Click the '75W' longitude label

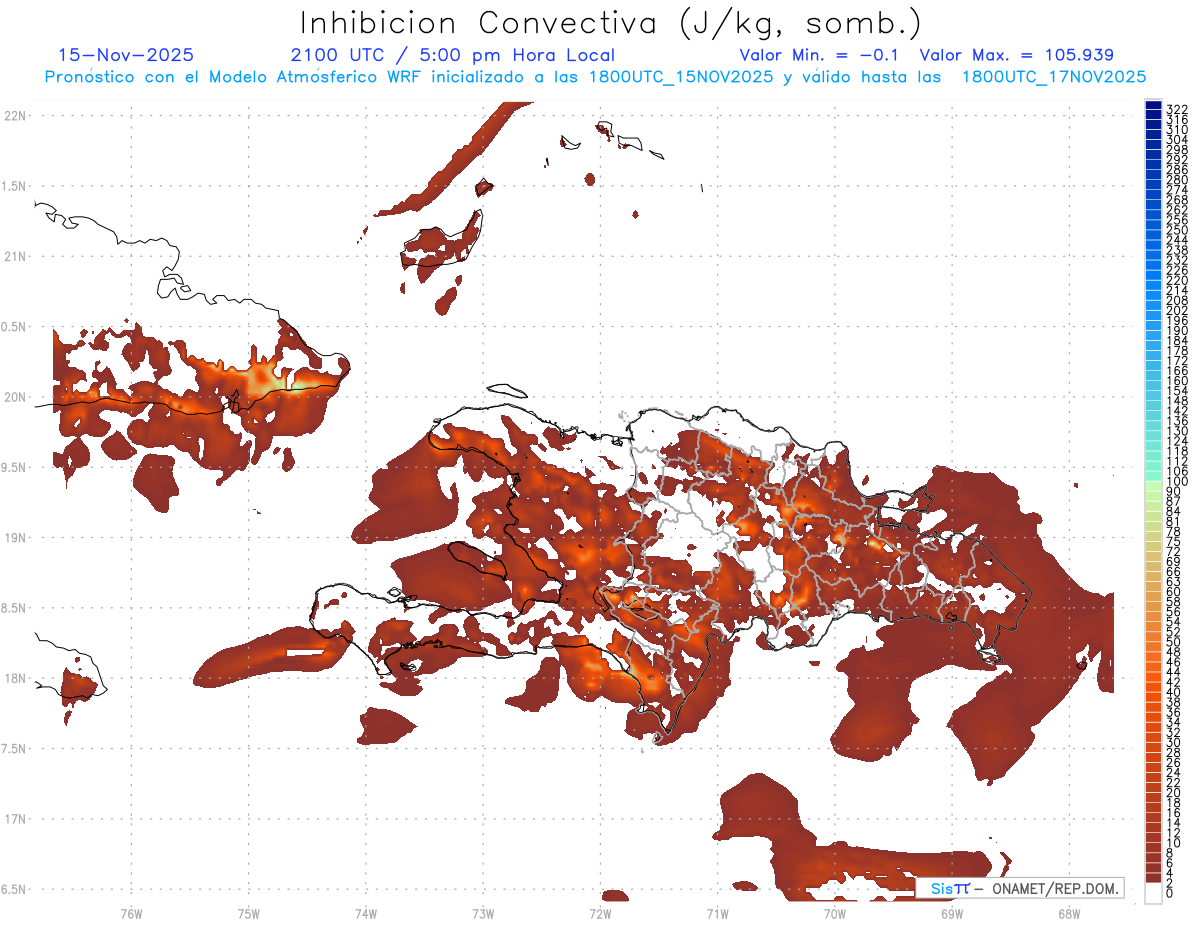tap(248, 913)
